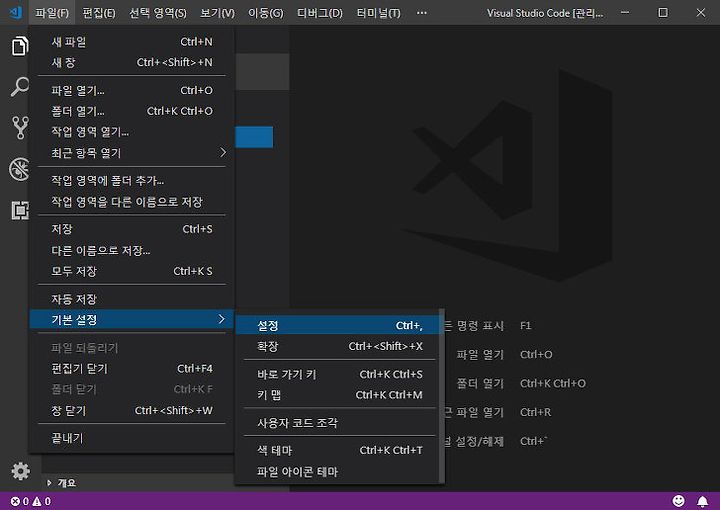Click the Ctrl+K Ctrl+O shortcut hint
Image resolution: width=720 pixels, height=510 pixels.
(553, 383)
